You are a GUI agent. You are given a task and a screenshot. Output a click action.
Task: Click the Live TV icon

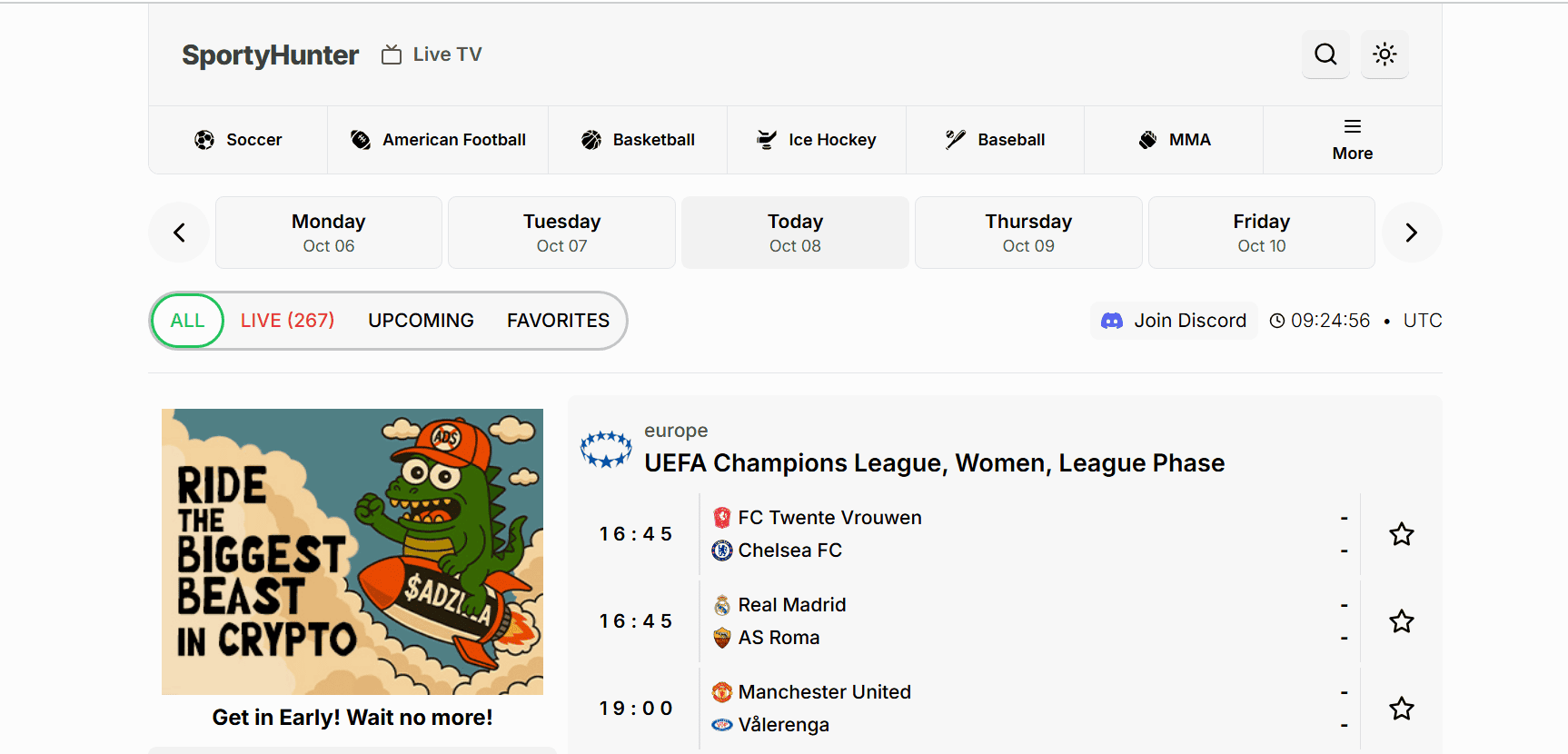coord(392,55)
